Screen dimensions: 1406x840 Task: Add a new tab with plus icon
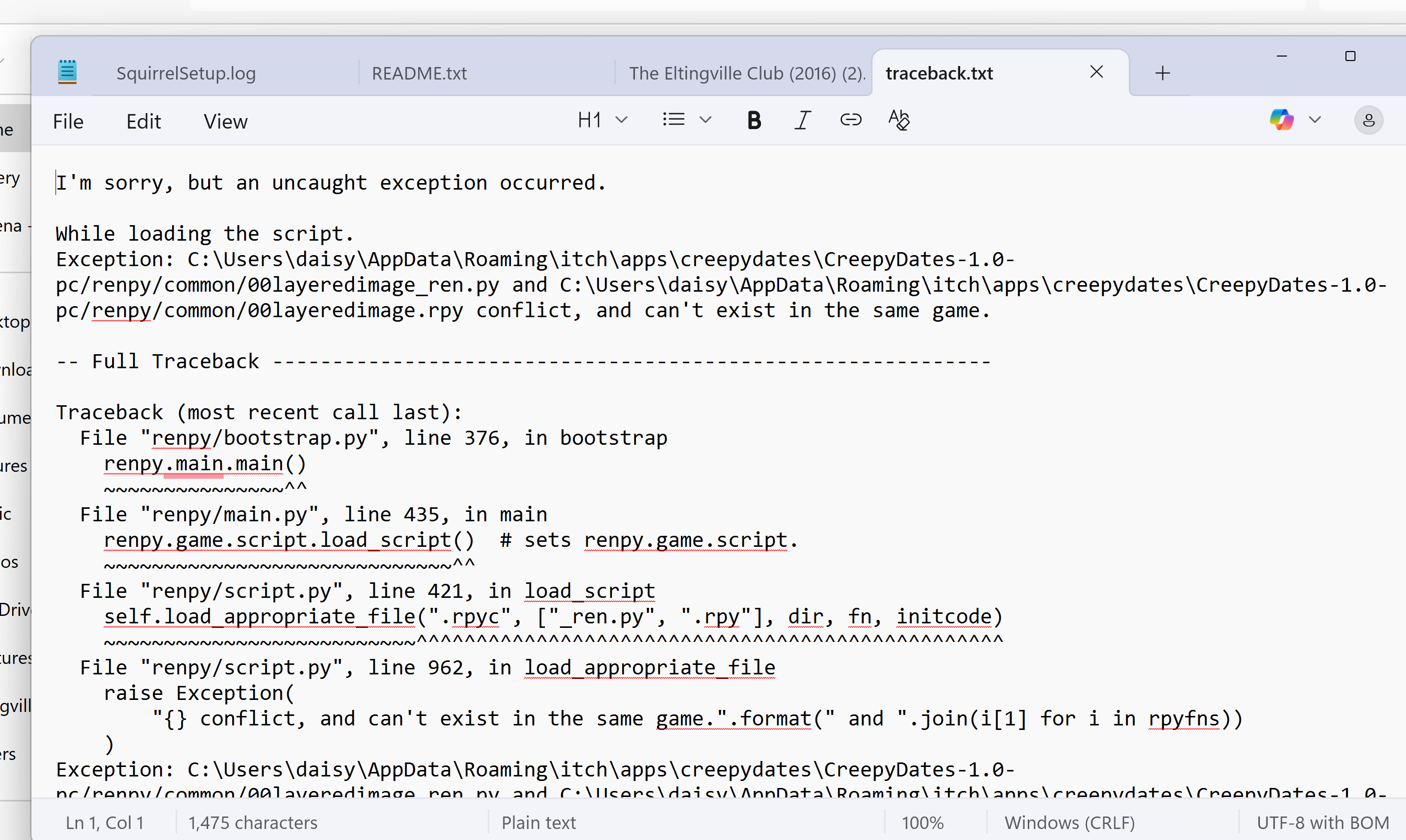(x=1163, y=73)
